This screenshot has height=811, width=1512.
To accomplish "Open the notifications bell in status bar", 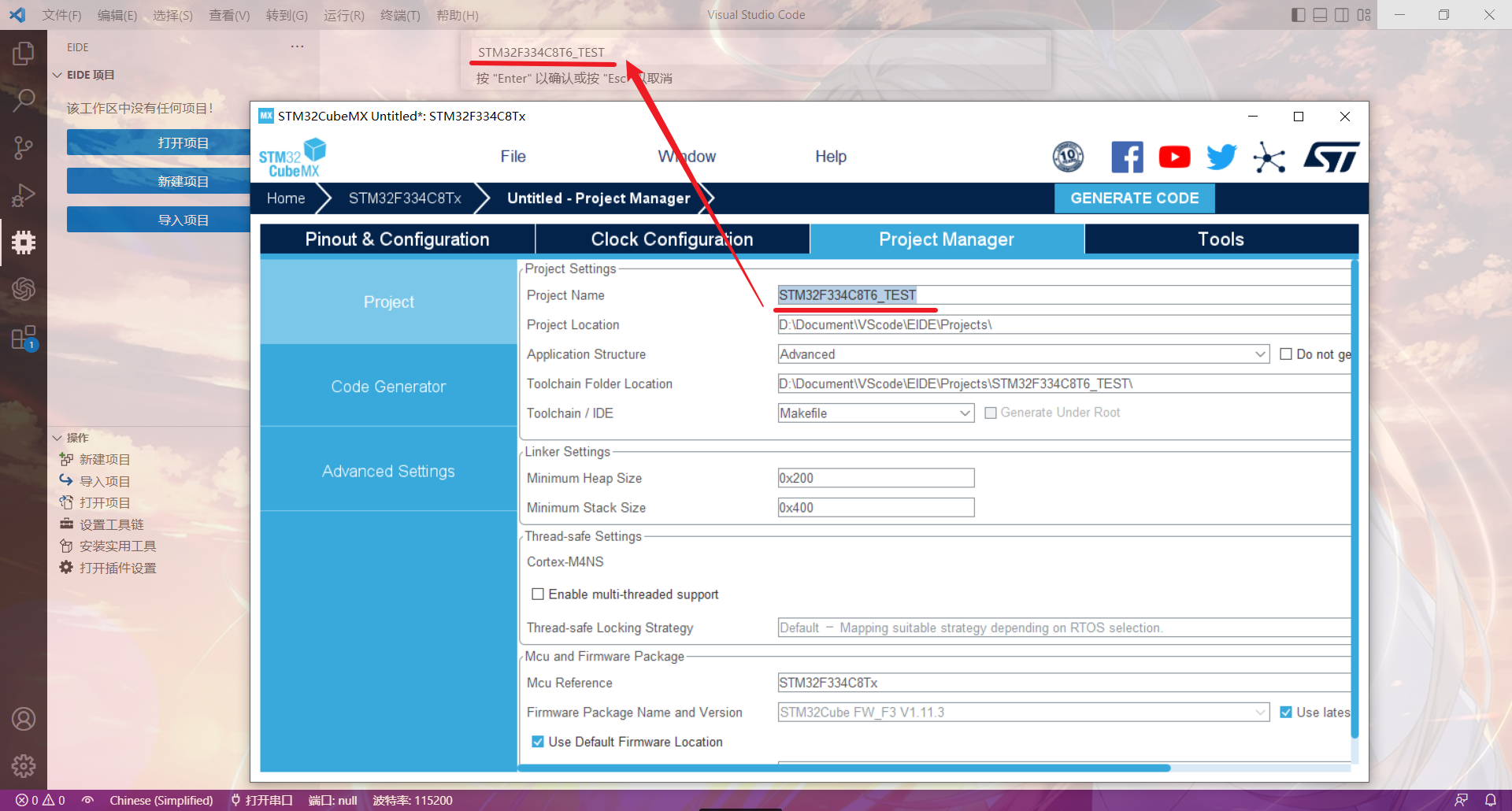I will 1491,800.
